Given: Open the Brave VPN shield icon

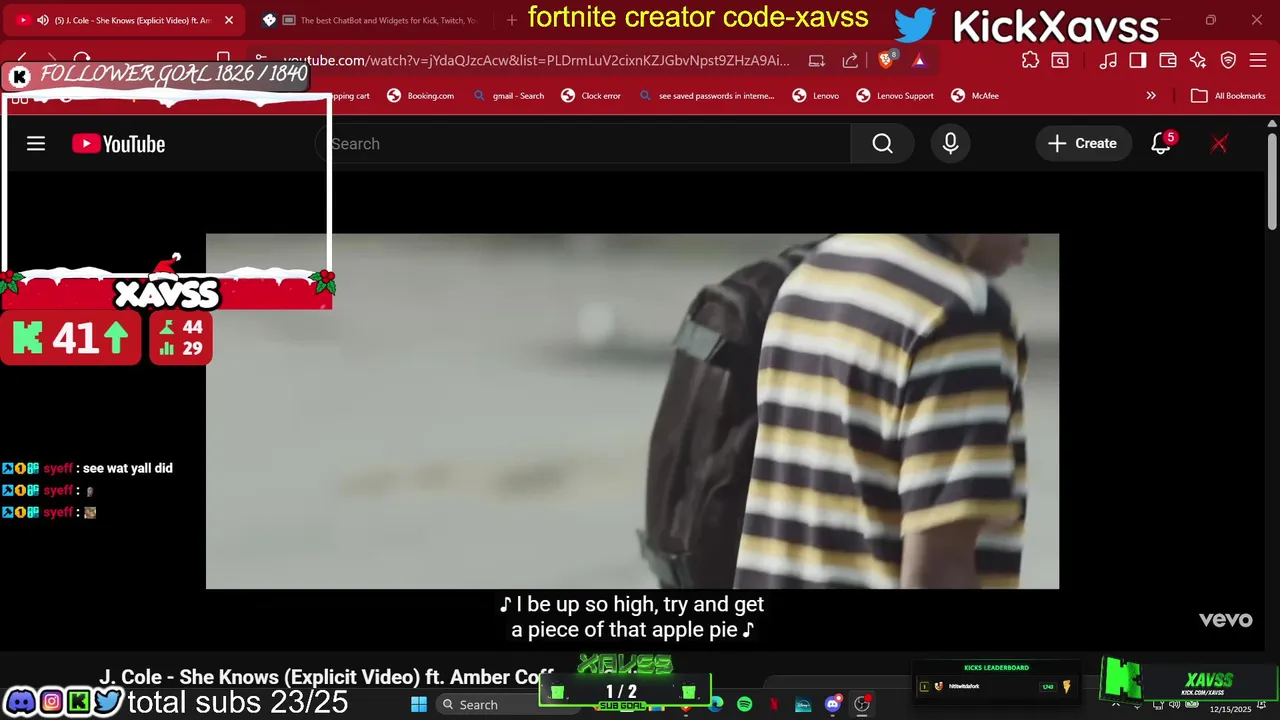Looking at the screenshot, I should 1229,61.
